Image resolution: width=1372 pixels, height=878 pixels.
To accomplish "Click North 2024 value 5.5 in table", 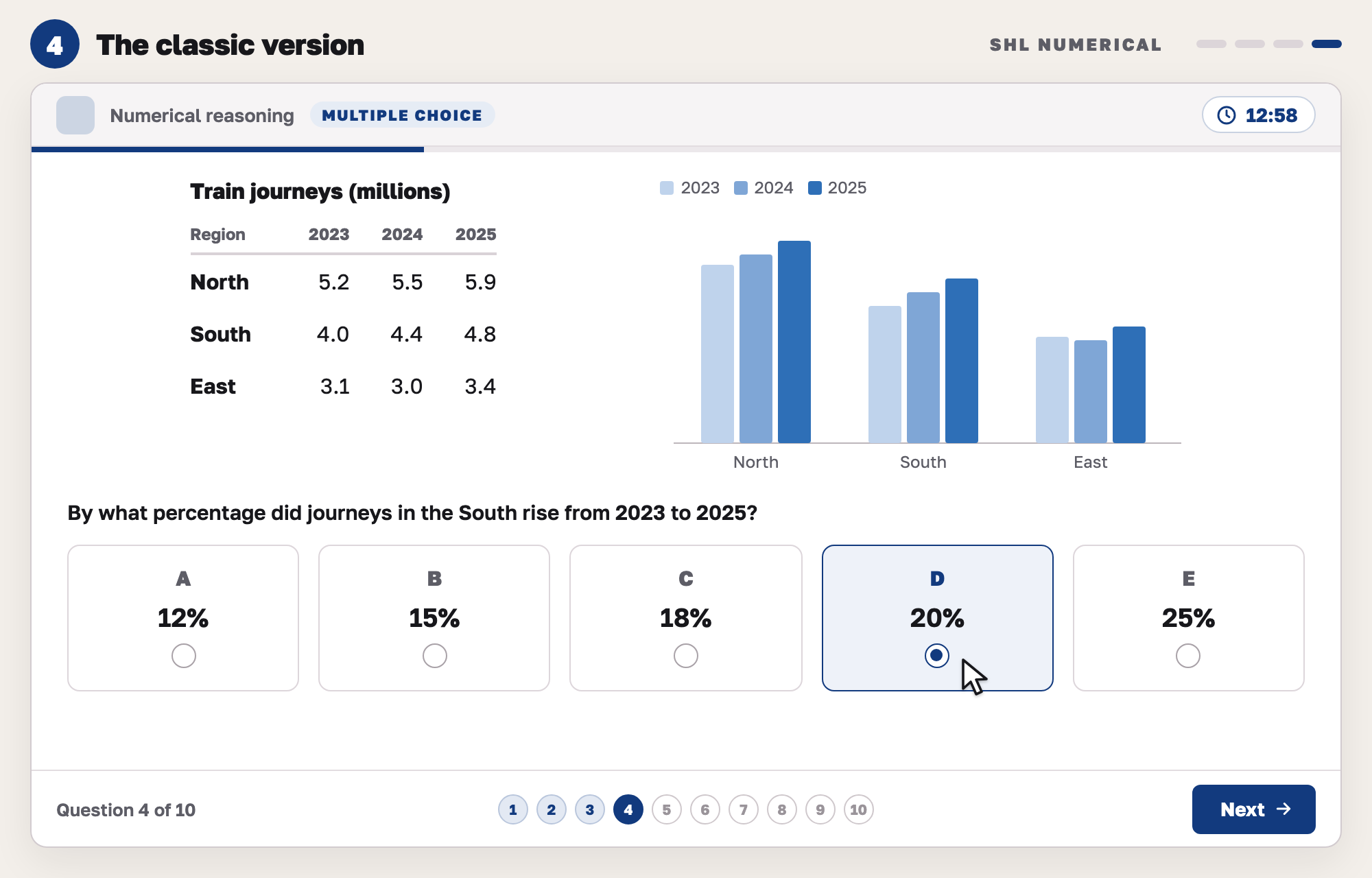I will pyautogui.click(x=407, y=282).
